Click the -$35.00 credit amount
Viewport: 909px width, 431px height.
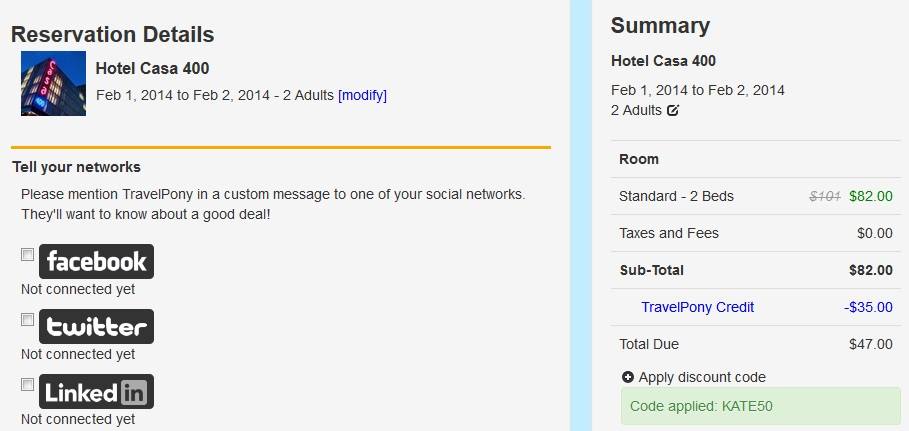[868, 307]
